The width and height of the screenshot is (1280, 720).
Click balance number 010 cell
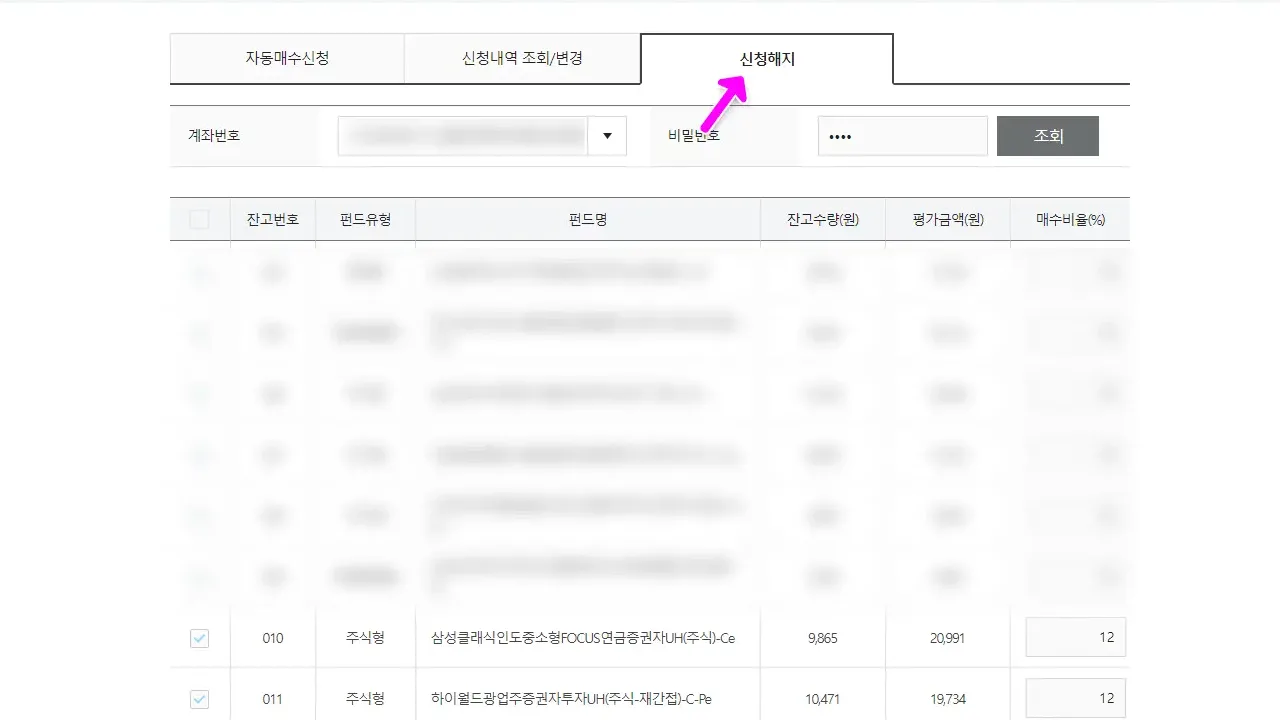(x=272, y=638)
